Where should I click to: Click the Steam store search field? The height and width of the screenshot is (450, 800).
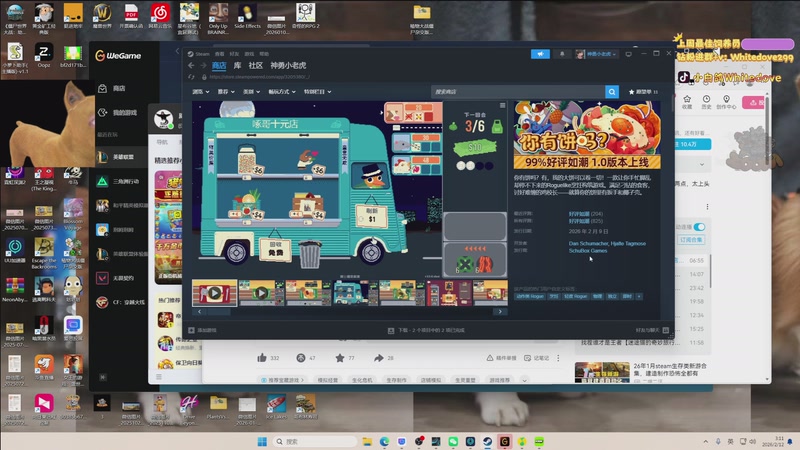[518, 92]
